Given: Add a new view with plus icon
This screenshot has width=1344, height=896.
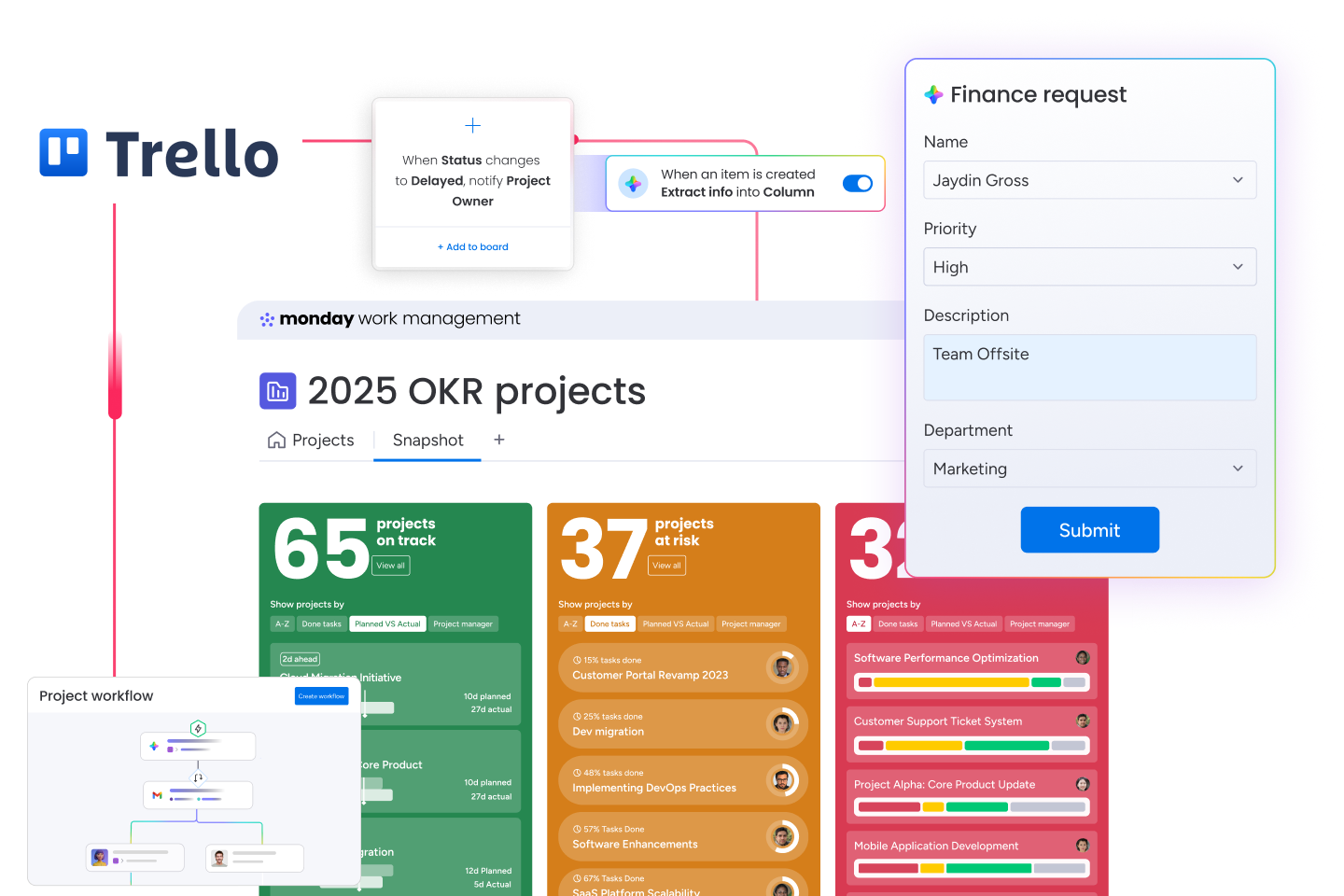Looking at the screenshot, I should click(x=499, y=440).
